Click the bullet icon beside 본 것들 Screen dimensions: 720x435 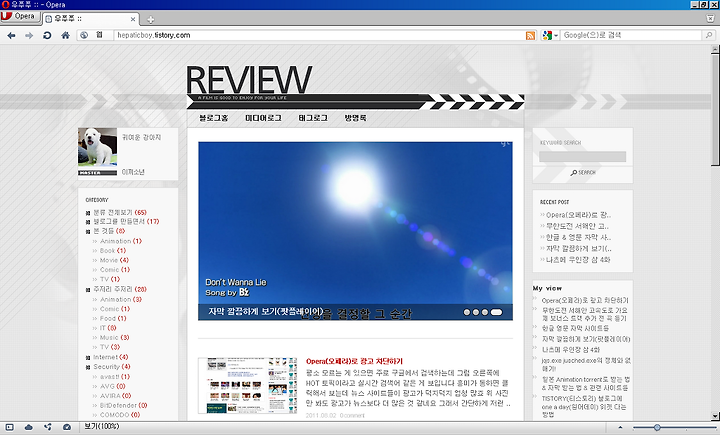88,232
